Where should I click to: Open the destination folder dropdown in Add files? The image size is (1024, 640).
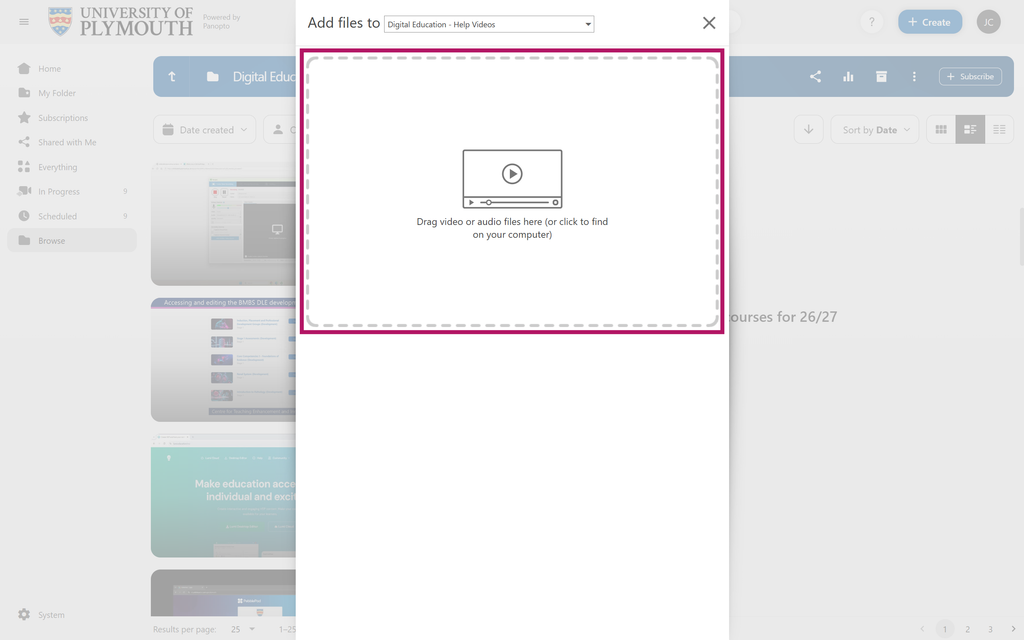pyautogui.click(x=489, y=24)
